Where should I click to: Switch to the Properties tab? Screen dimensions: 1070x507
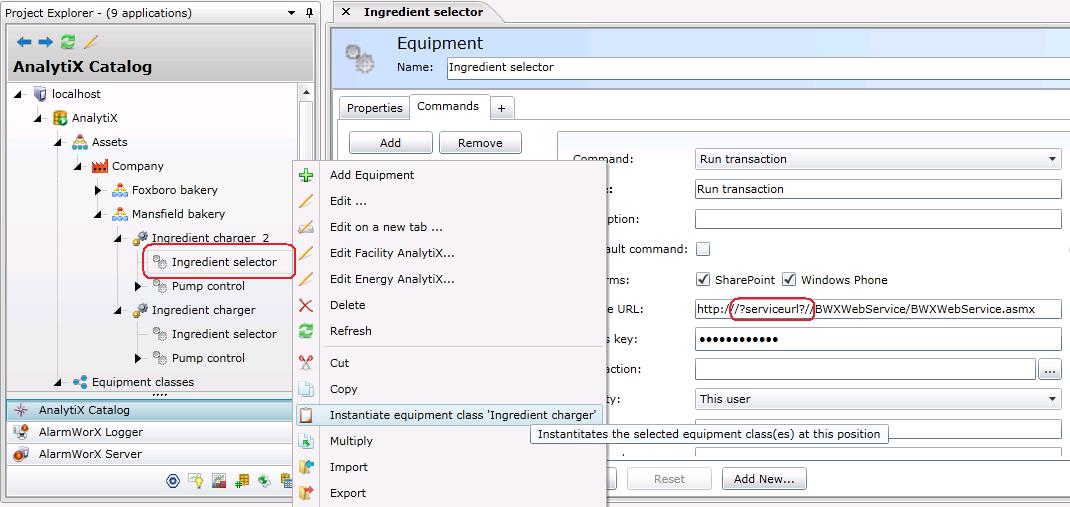[x=374, y=108]
